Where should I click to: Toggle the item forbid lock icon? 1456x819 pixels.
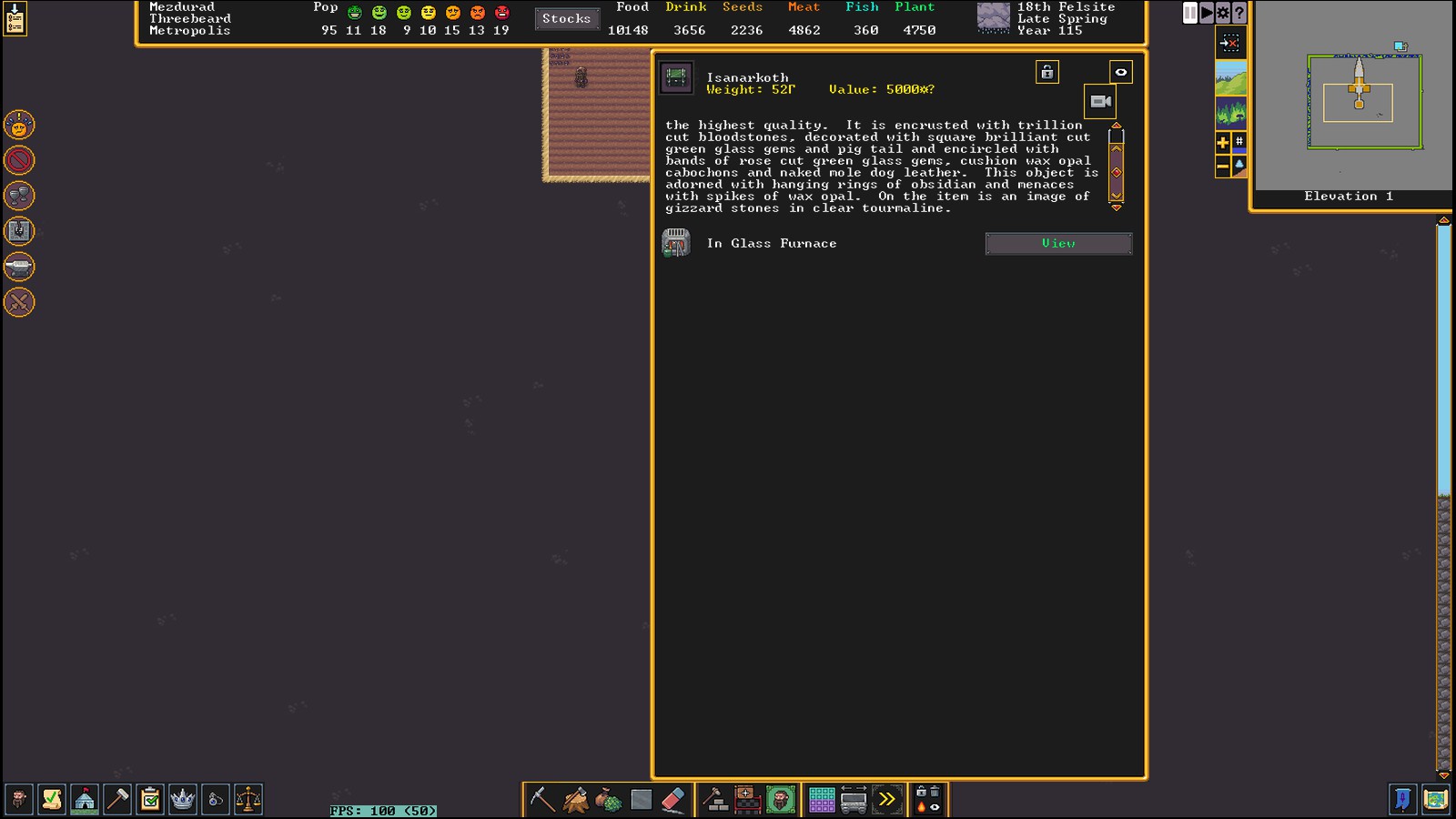tap(1047, 72)
